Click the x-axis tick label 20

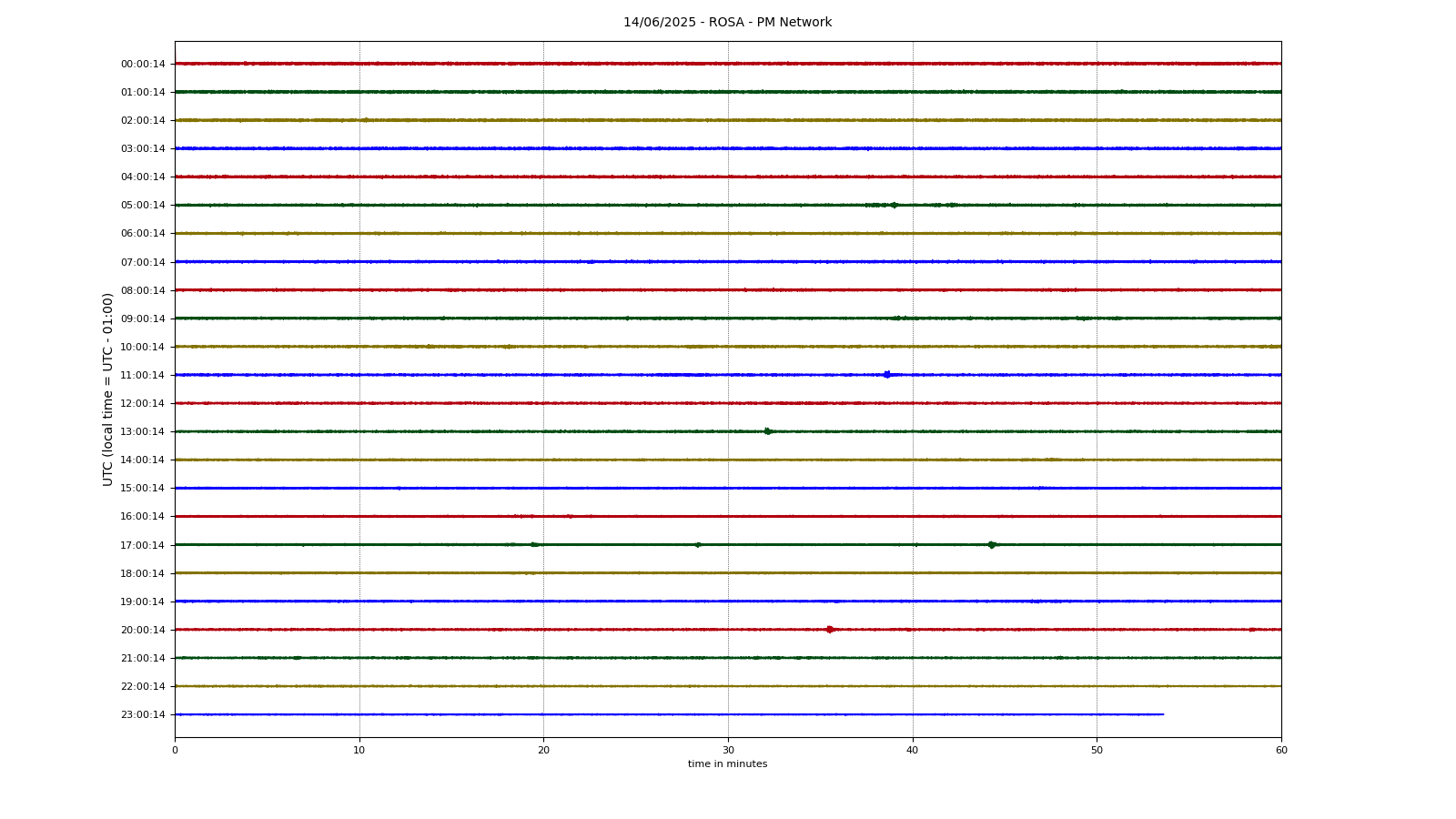[543, 750]
